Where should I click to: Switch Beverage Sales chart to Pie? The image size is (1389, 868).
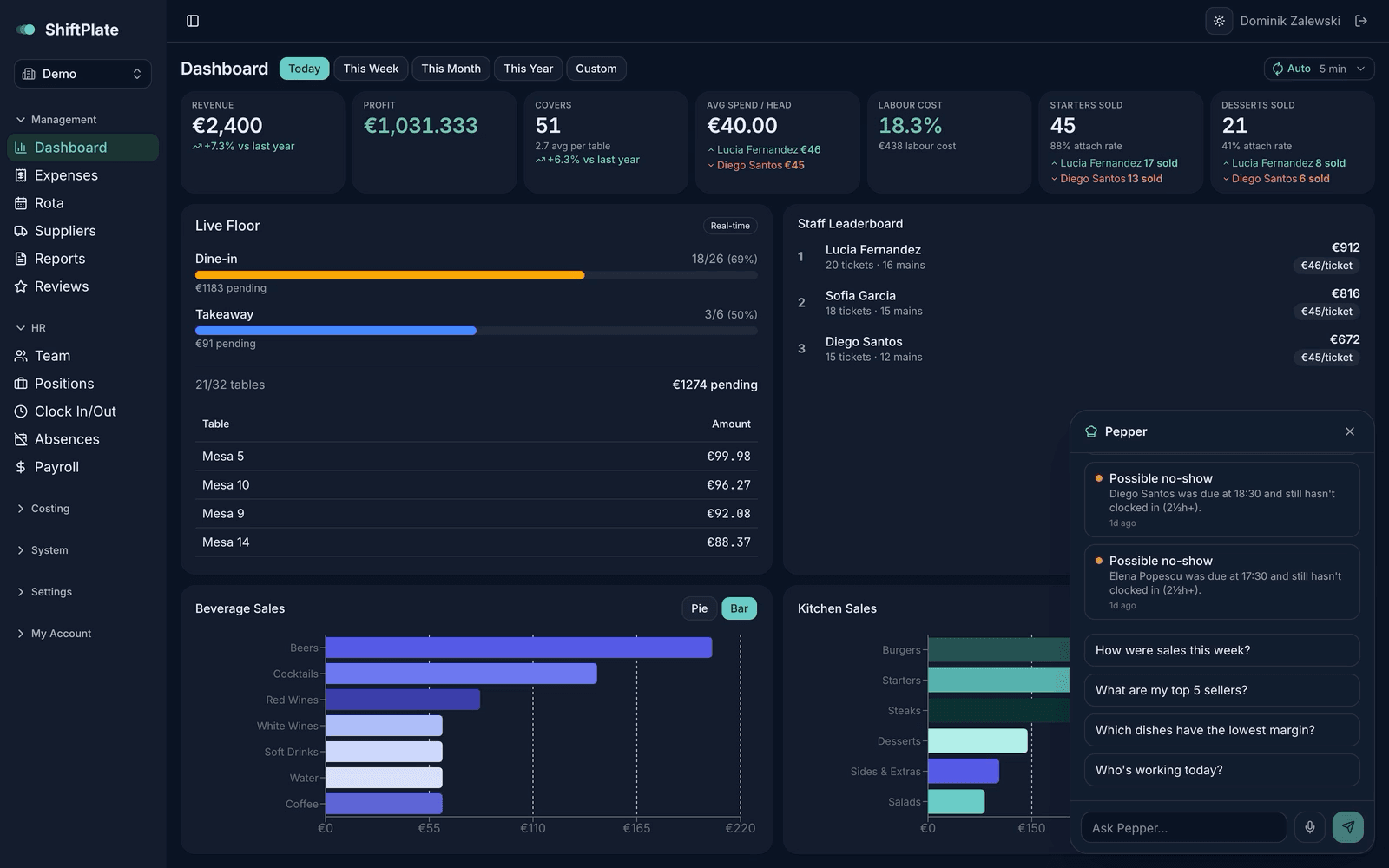pos(700,608)
